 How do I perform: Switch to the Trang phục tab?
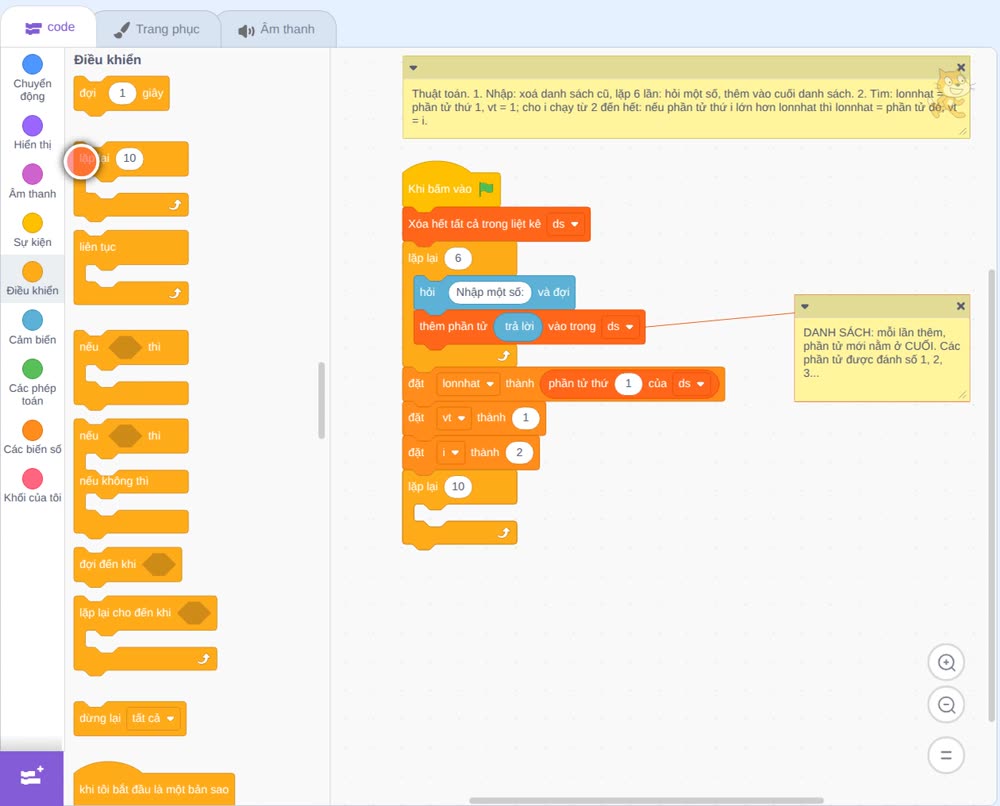[158, 29]
